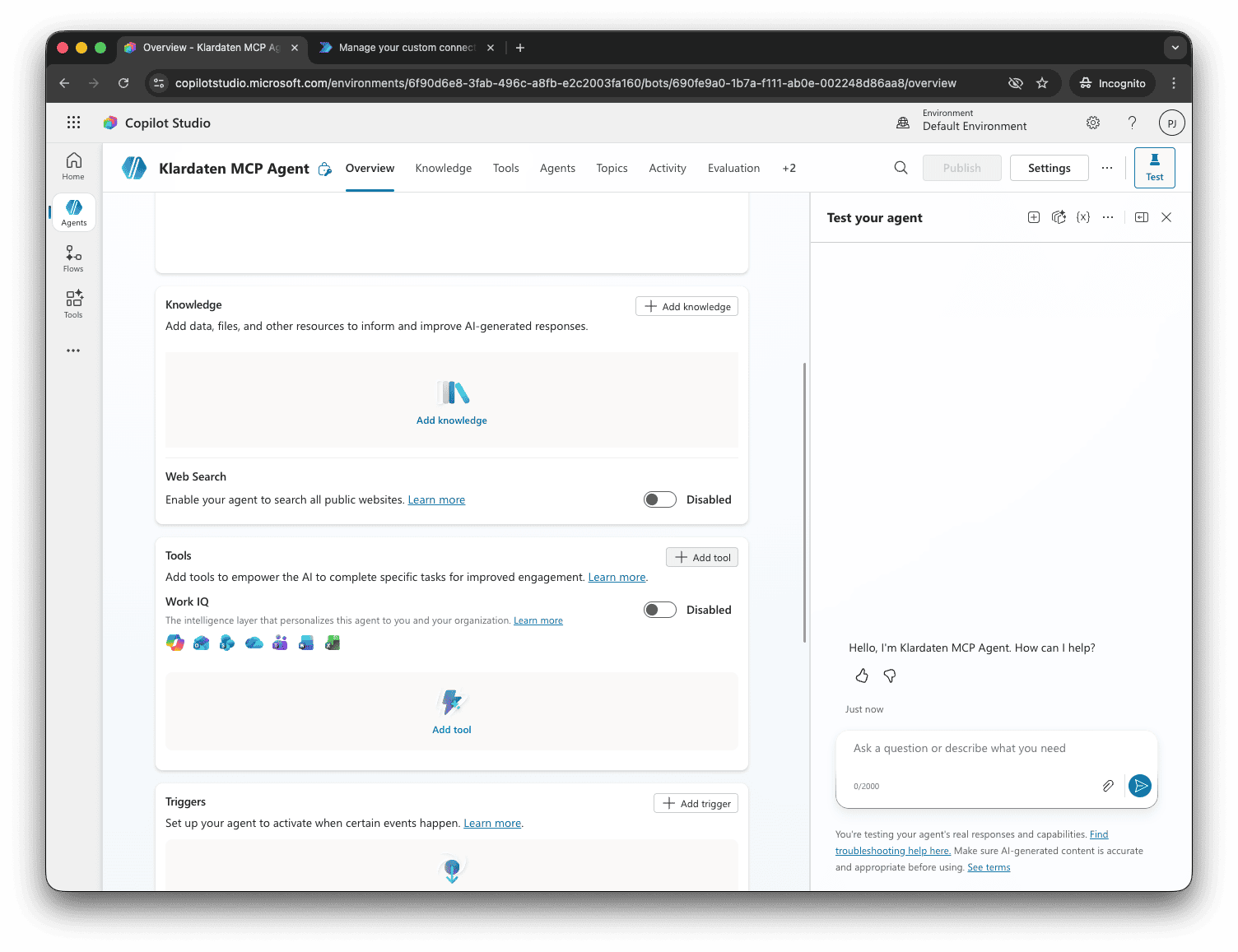Open the settings gear in header

pos(1093,123)
